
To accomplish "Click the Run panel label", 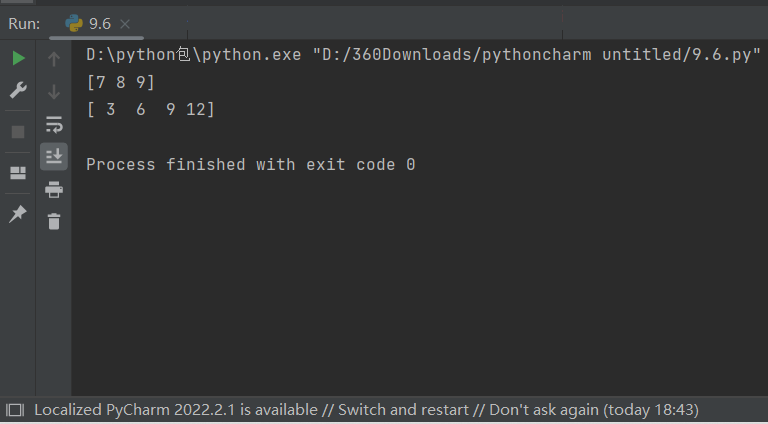I will [x=24, y=24].
